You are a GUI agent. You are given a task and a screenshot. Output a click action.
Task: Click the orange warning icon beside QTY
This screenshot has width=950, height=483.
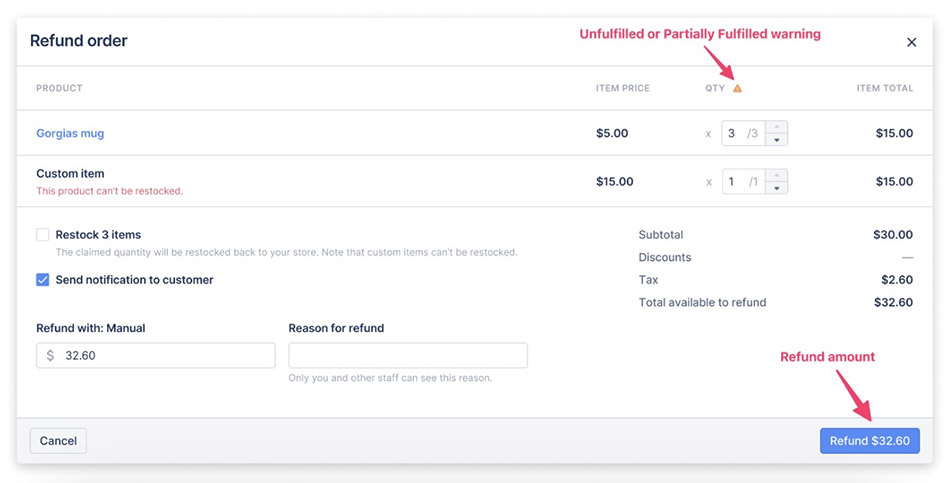point(737,88)
